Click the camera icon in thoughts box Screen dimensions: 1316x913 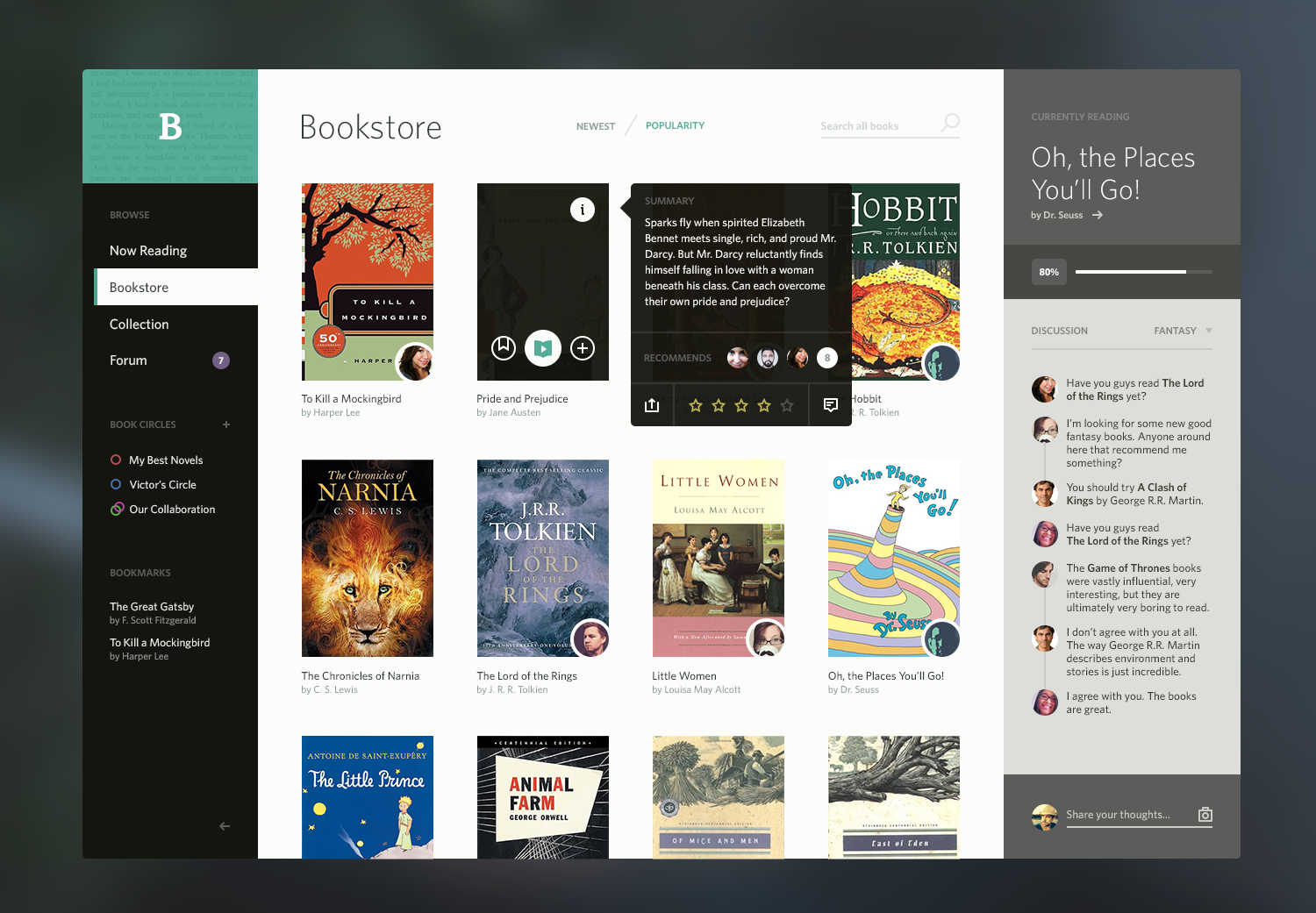[1205, 815]
